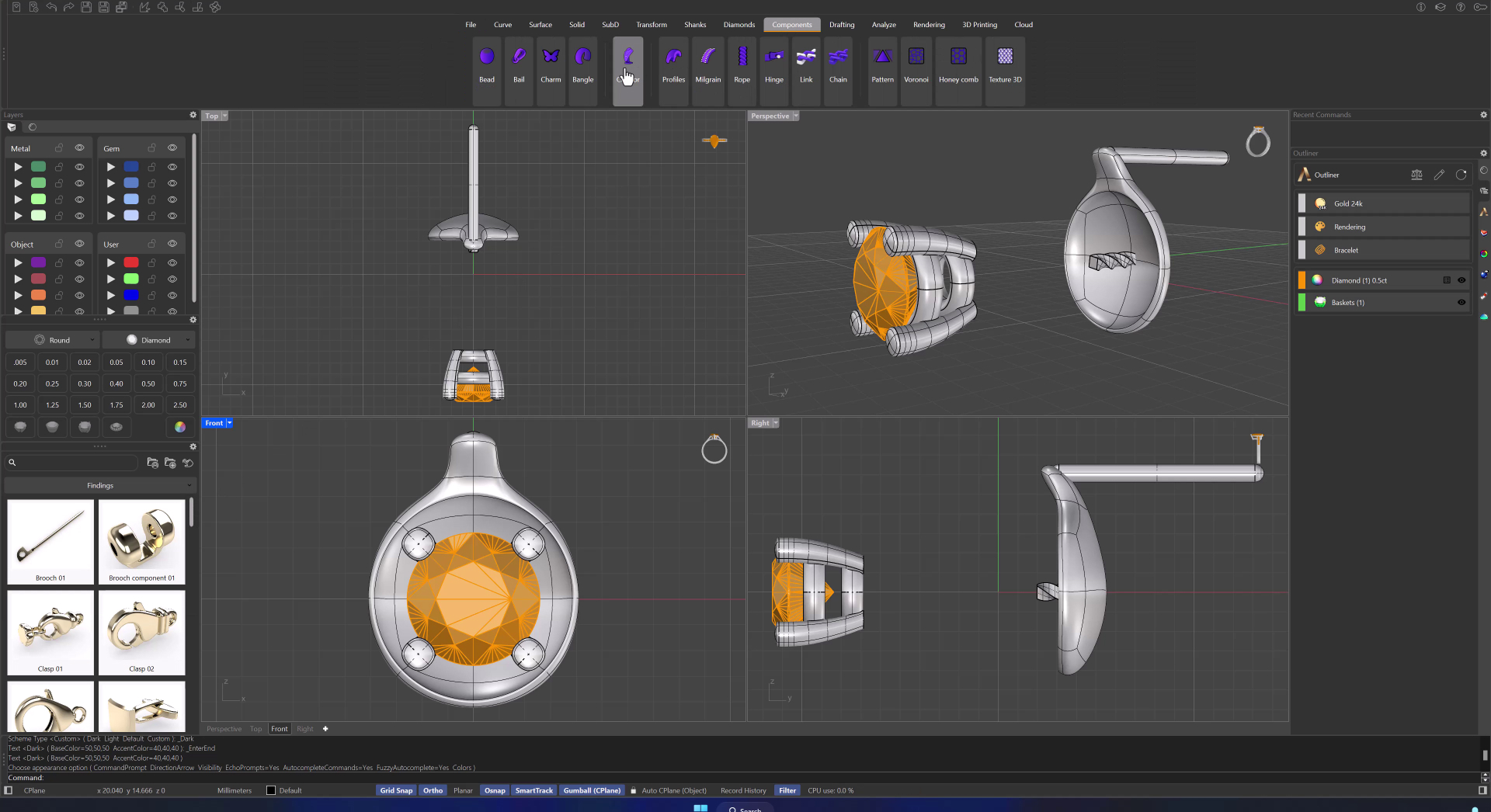
Task: Hide the Diamond (1) 0.5ct outliner item
Action: click(x=1461, y=280)
